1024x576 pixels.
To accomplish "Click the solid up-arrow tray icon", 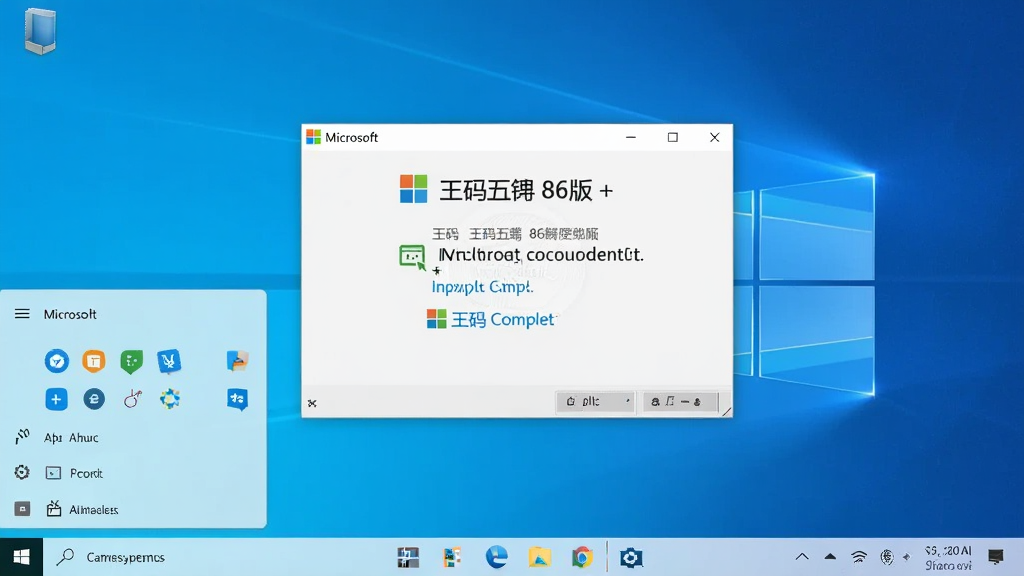I will point(830,556).
